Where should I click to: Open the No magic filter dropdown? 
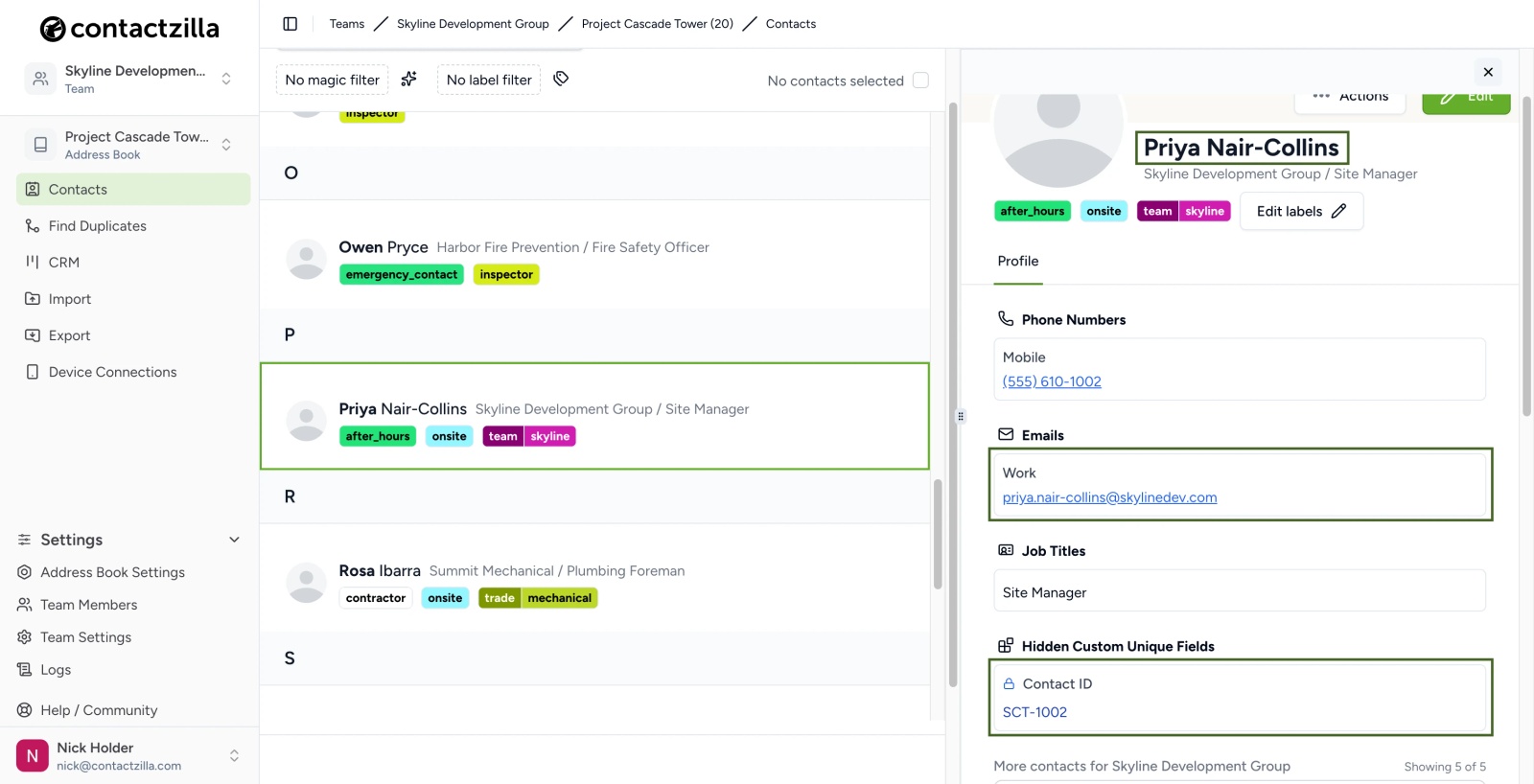coord(332,80)
